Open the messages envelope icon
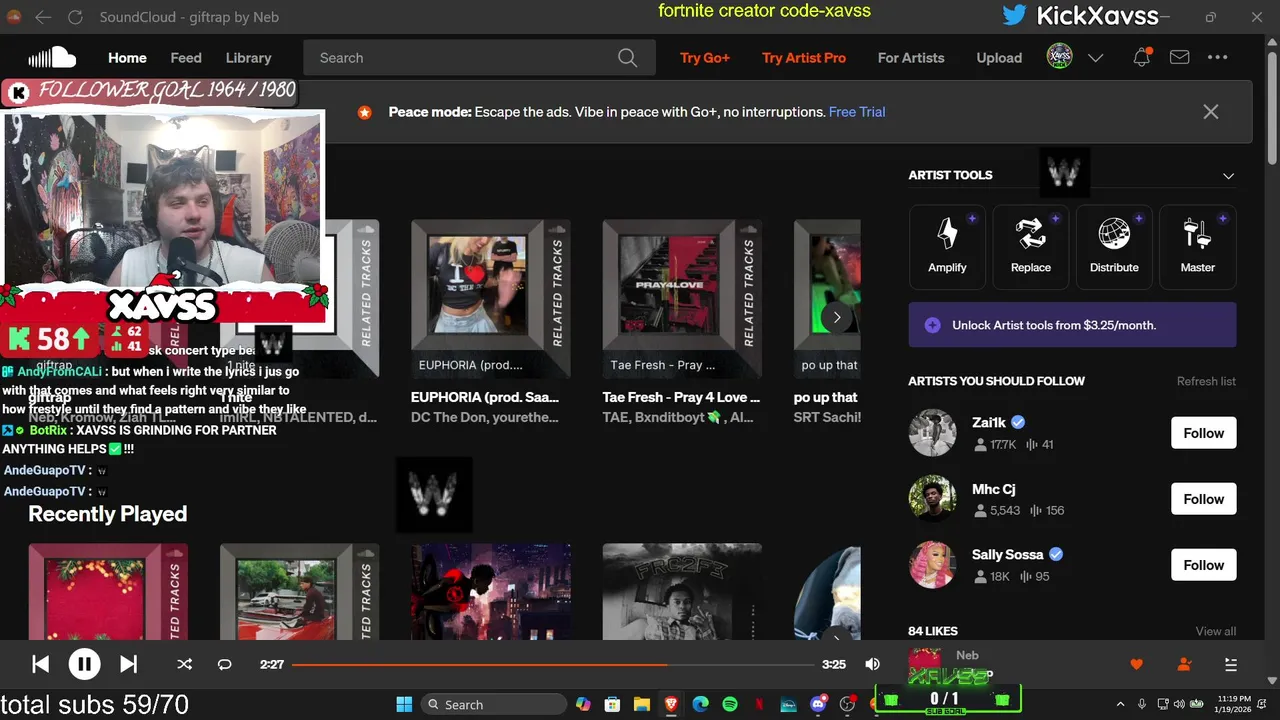 pyautogui.click(x=1179, y=57)
